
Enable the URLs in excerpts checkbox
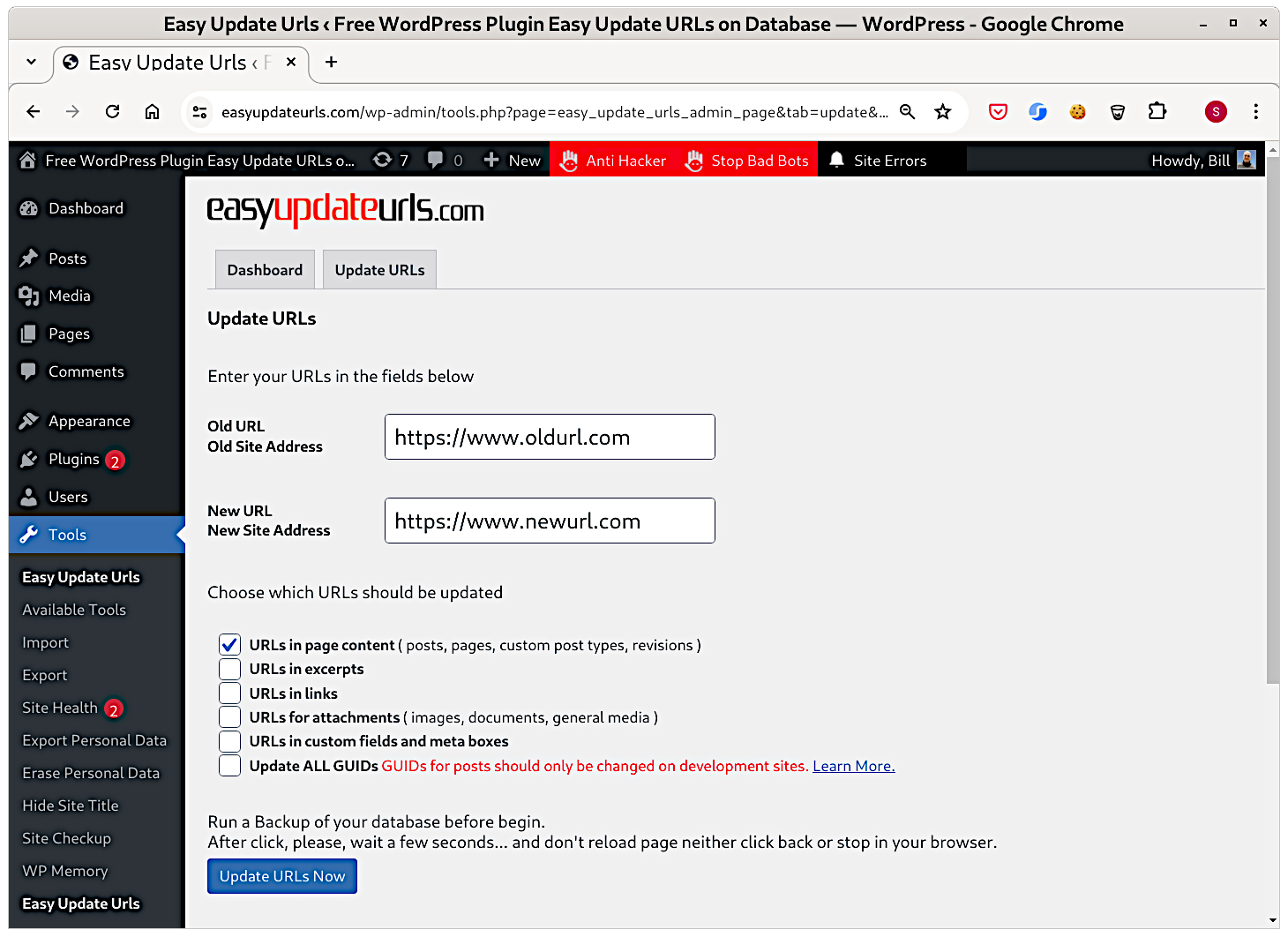coord(229,669)
